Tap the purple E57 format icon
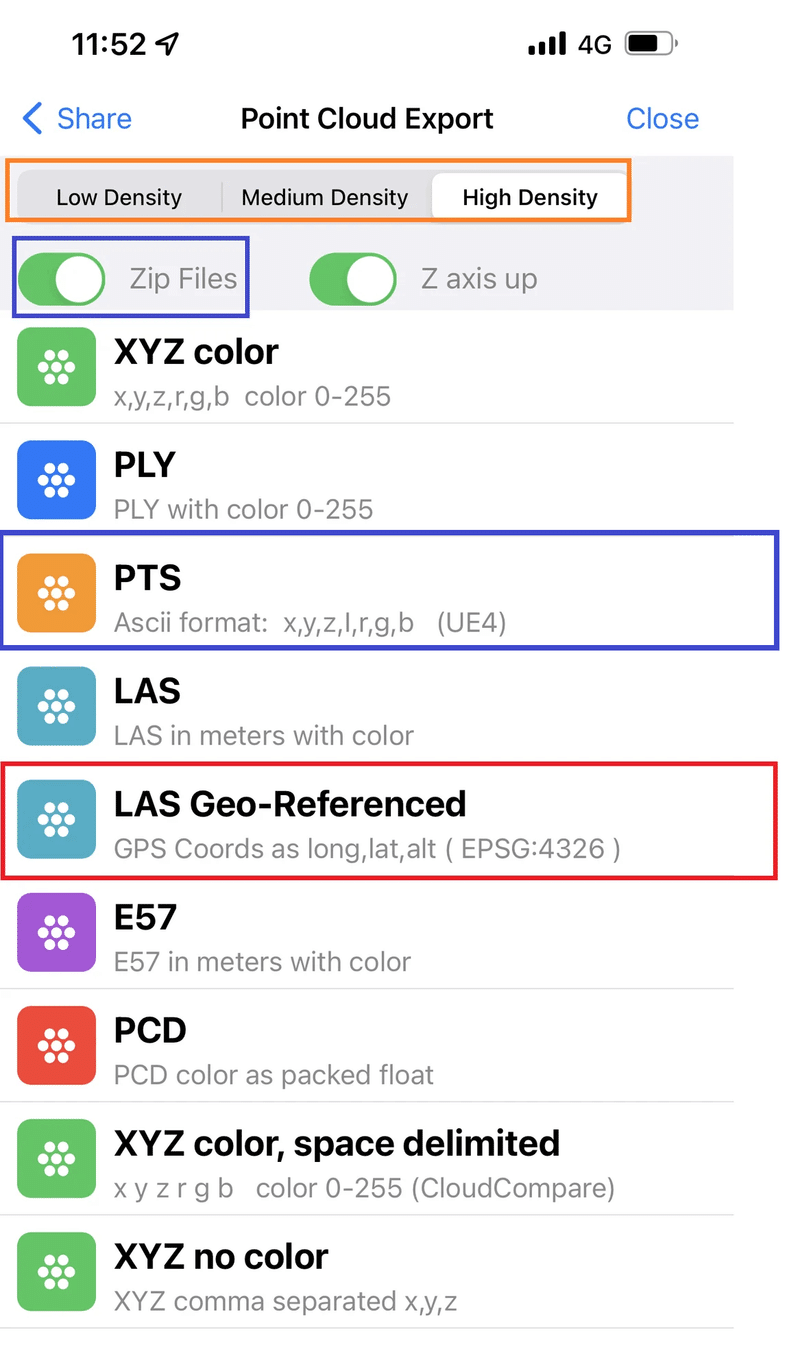Viewport: 800px width, 1371px height. (x=57, y=932)
